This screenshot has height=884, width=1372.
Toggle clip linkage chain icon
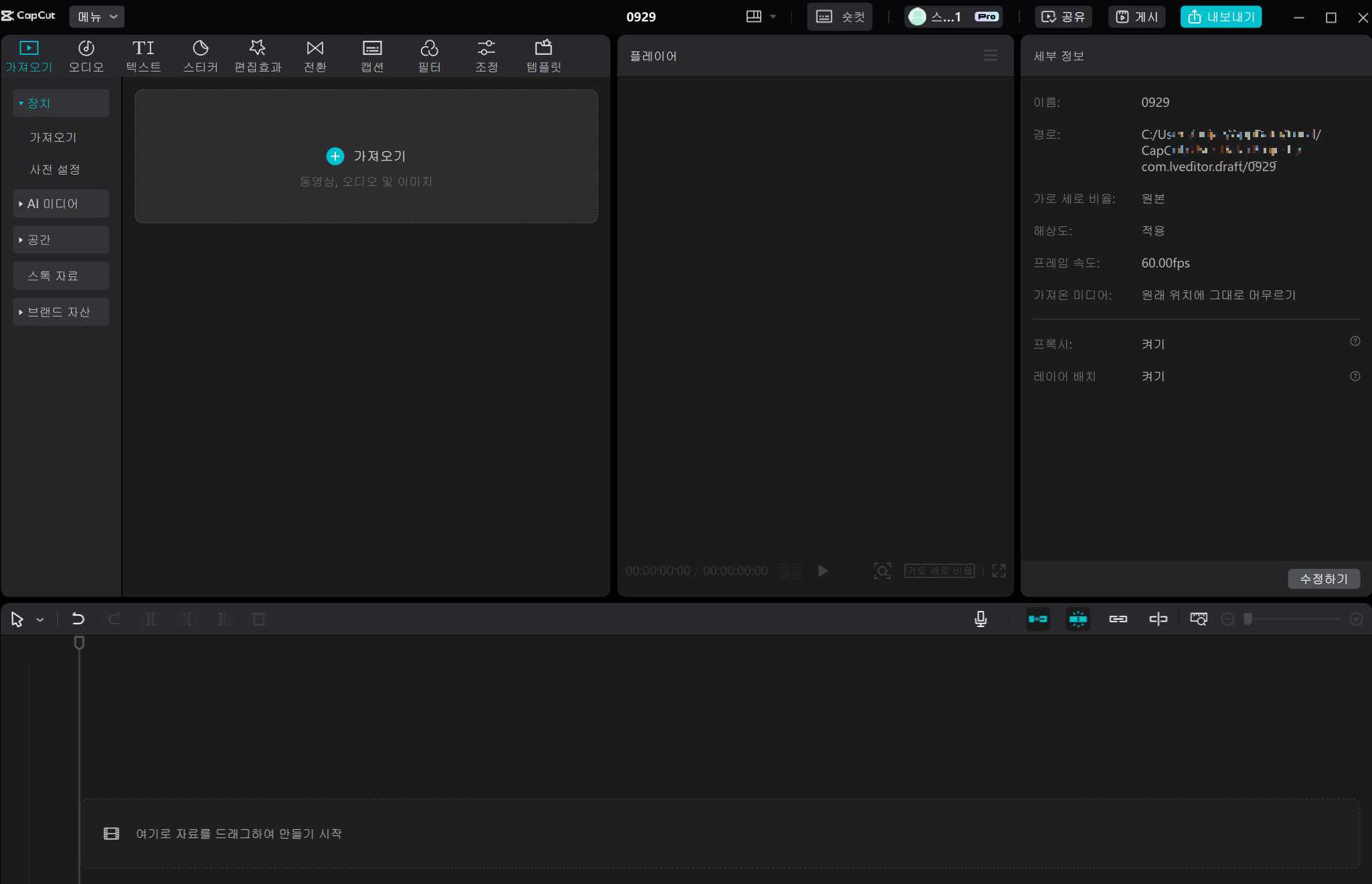[x=1118, y=619]
